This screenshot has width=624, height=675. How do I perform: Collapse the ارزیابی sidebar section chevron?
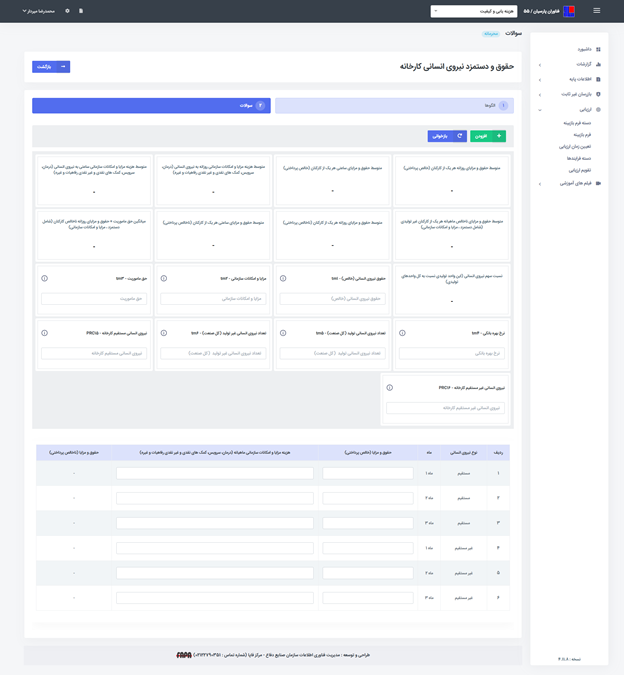pyautogui.click(x=540, y=110)
